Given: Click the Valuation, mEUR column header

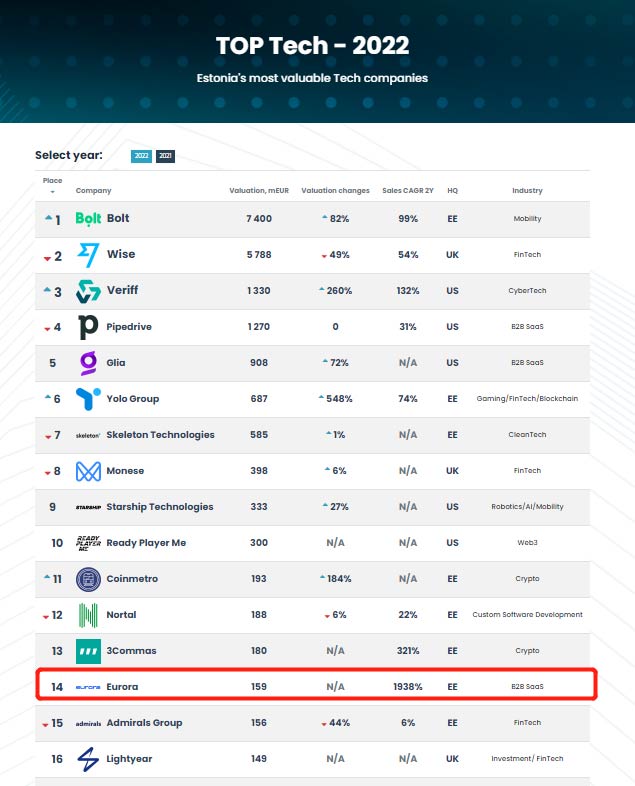Looking at the screenshot, I should click(x=259, y=191).
